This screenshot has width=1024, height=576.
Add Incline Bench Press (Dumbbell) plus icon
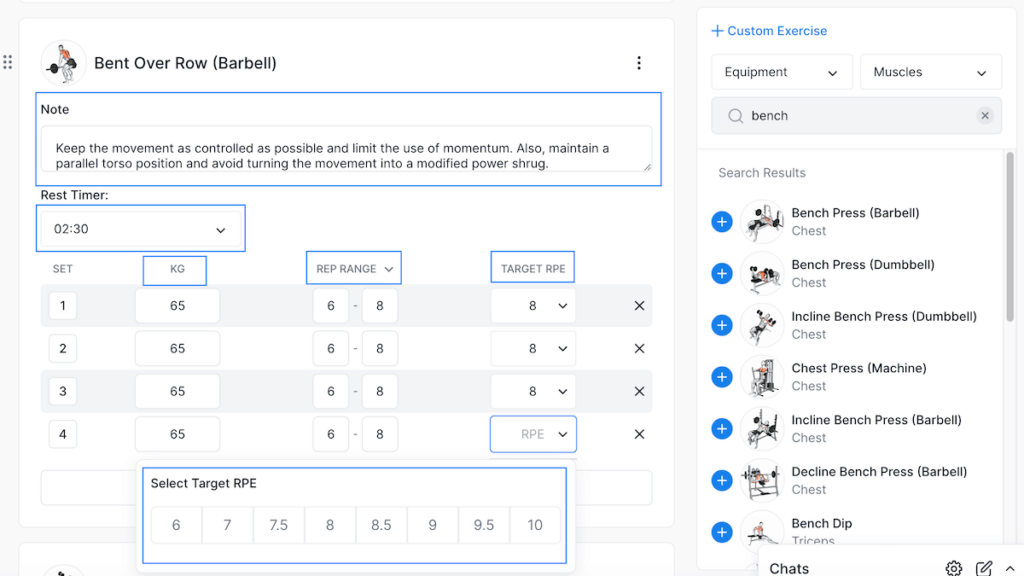pyautogui.click(x=722, y=325)
